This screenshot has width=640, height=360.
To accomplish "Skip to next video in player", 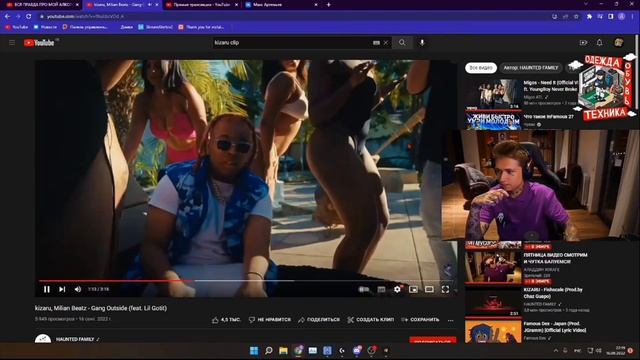I will 62,289.
